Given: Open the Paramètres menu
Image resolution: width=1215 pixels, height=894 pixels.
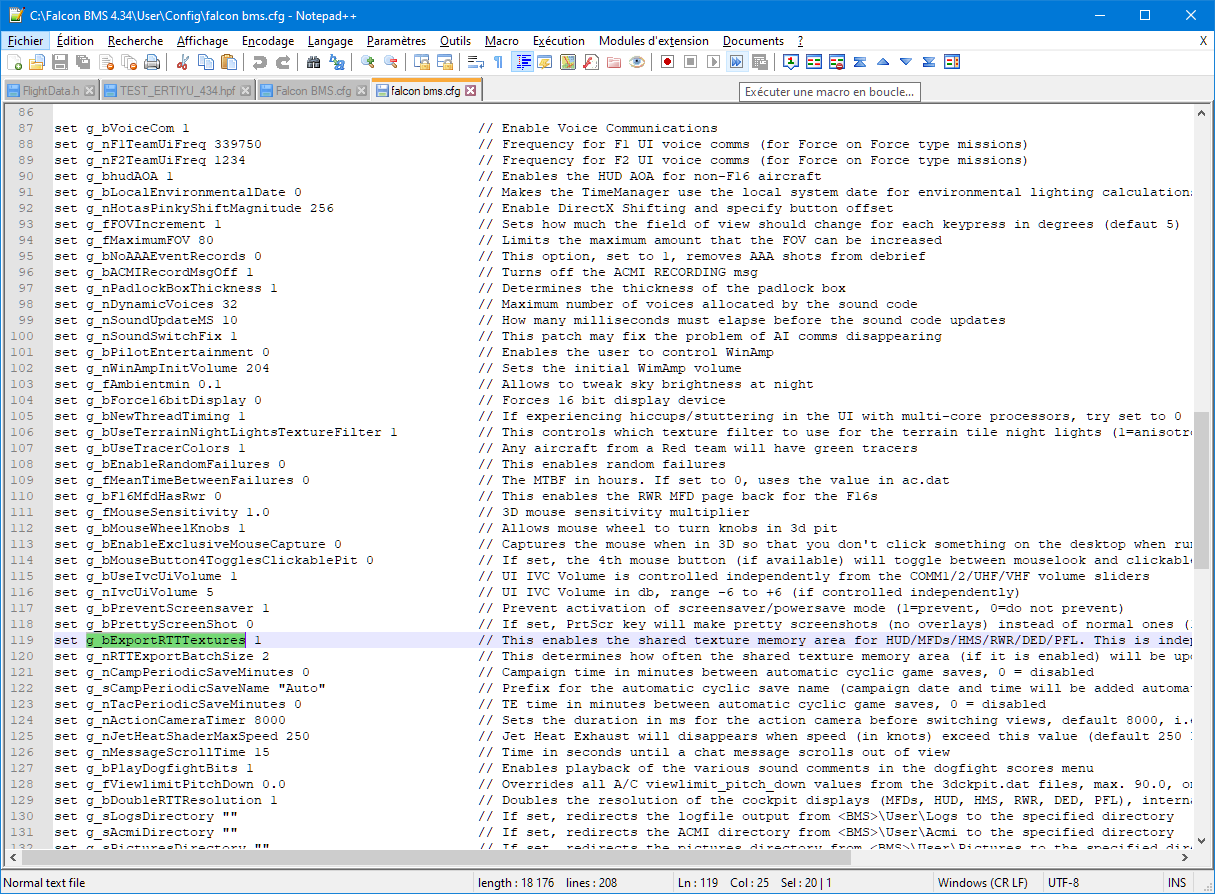Looking at the screenshot, I should pos(396,41).
